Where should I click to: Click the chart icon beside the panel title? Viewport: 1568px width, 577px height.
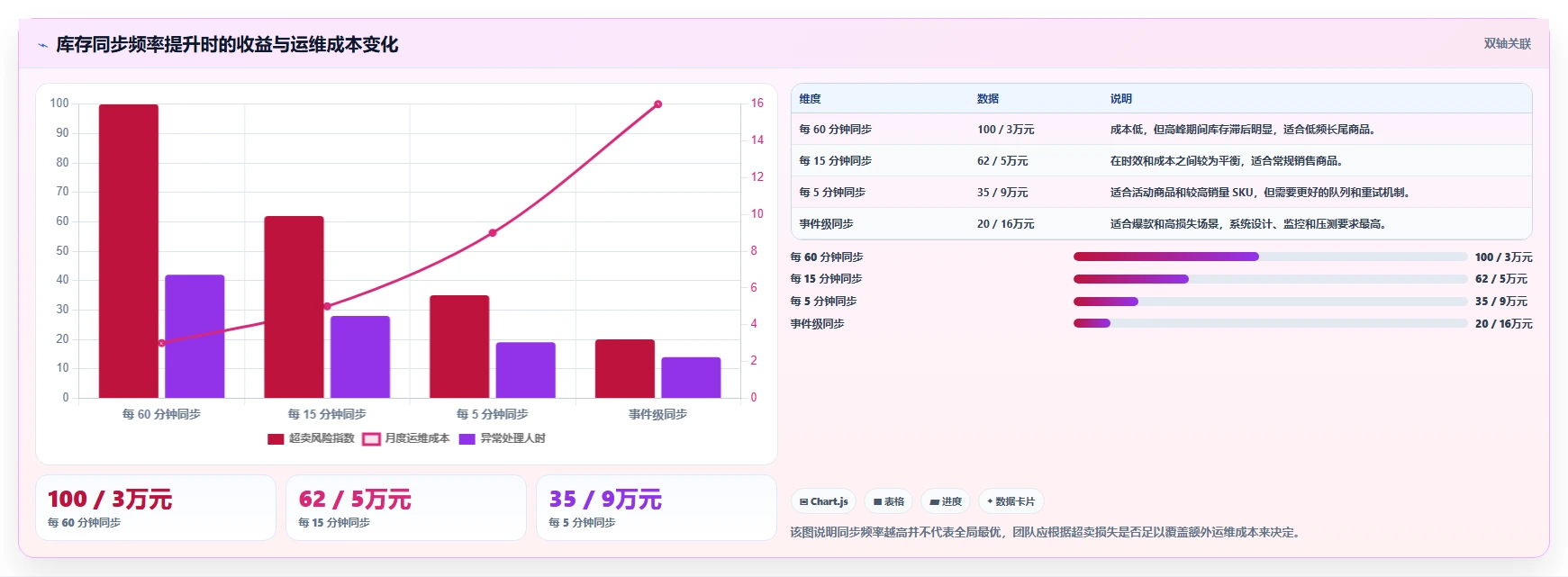(42, 45)
